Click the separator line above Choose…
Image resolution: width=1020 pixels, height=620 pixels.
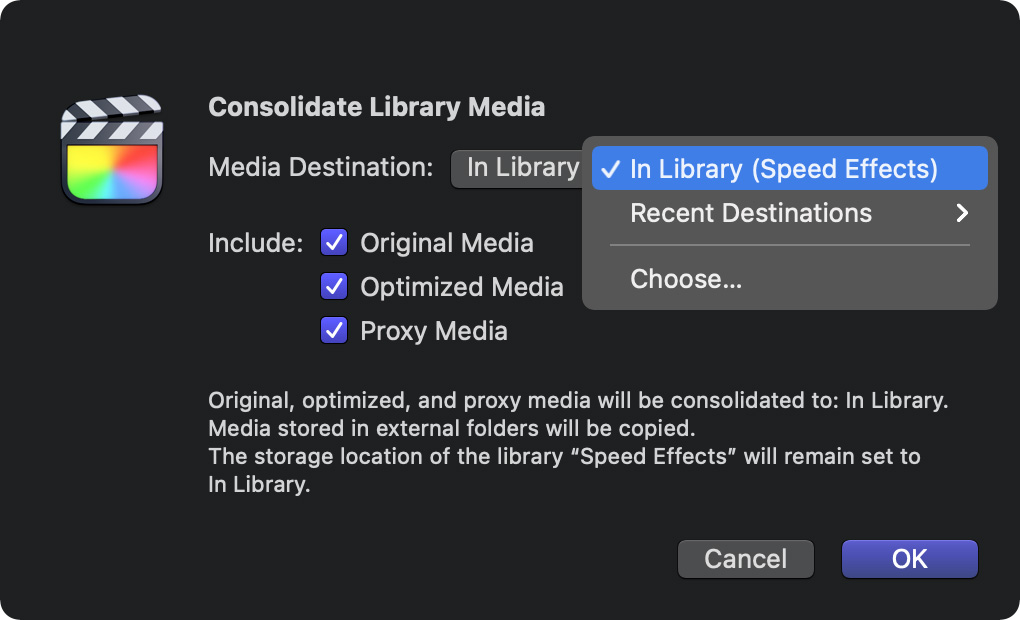pos(790,245)
